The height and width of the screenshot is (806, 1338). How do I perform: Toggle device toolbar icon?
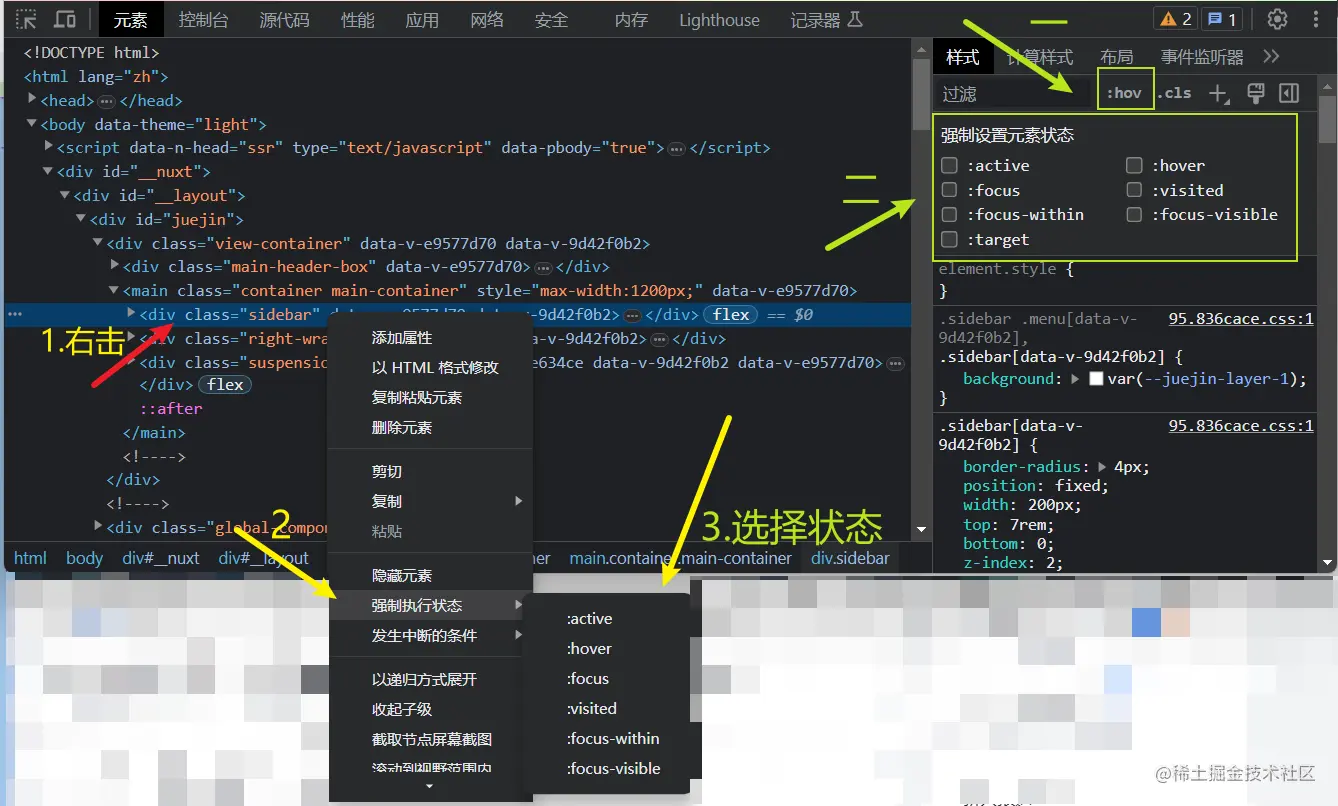tap(65, 19)
